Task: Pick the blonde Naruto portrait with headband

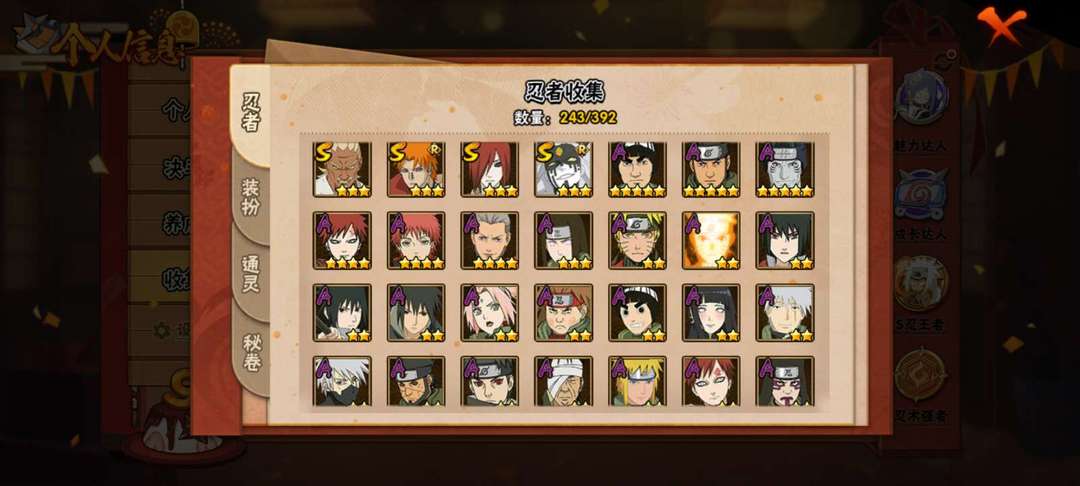Action: coord(637,240)
